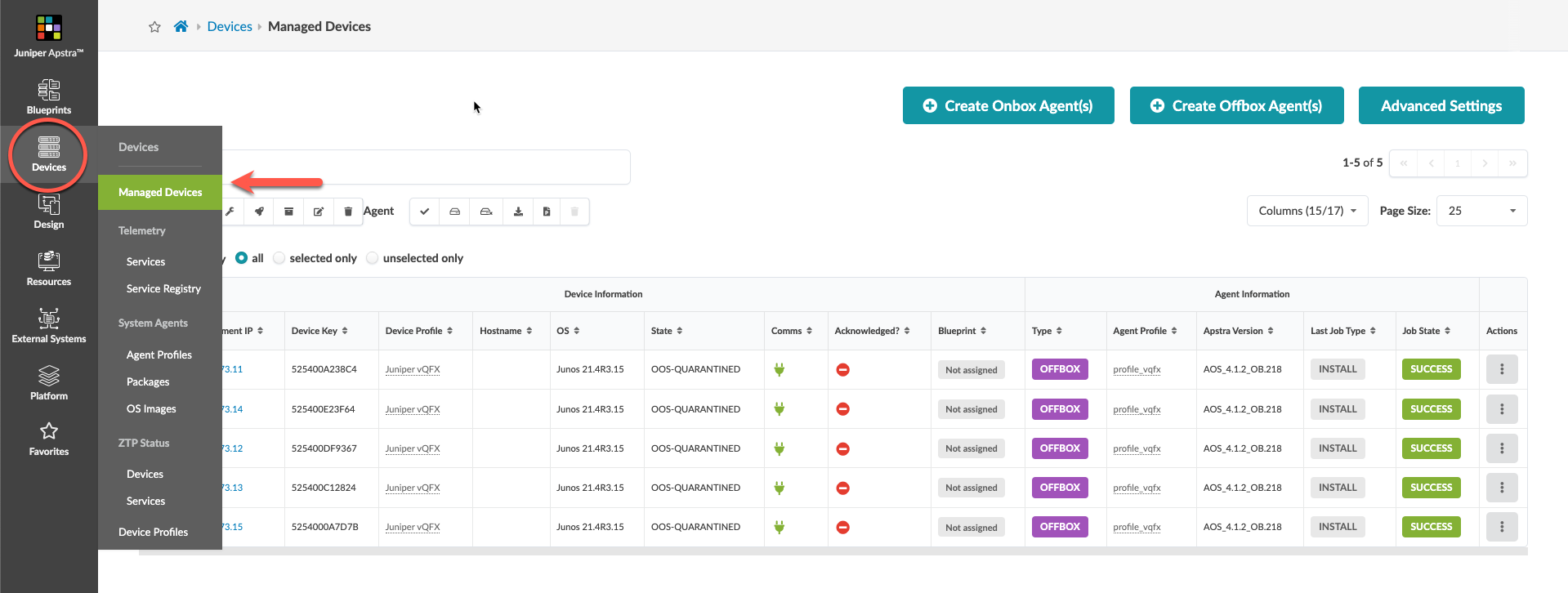1568x593 pixels.
Task: Open actions menu for device 525400A238C4
Action: pyautogui.click(x=1502, y=369)
